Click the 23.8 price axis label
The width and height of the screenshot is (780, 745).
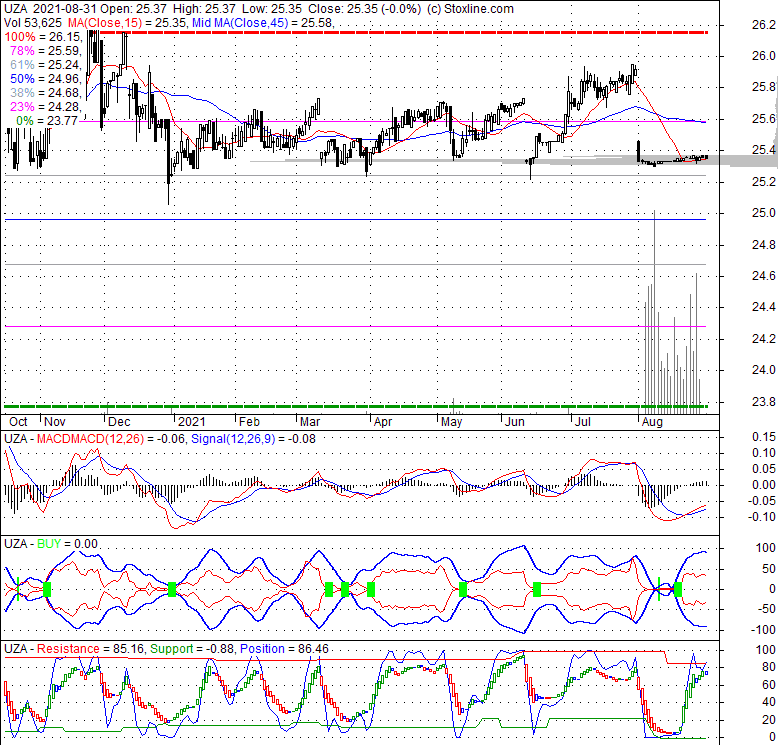click(764, 401)
